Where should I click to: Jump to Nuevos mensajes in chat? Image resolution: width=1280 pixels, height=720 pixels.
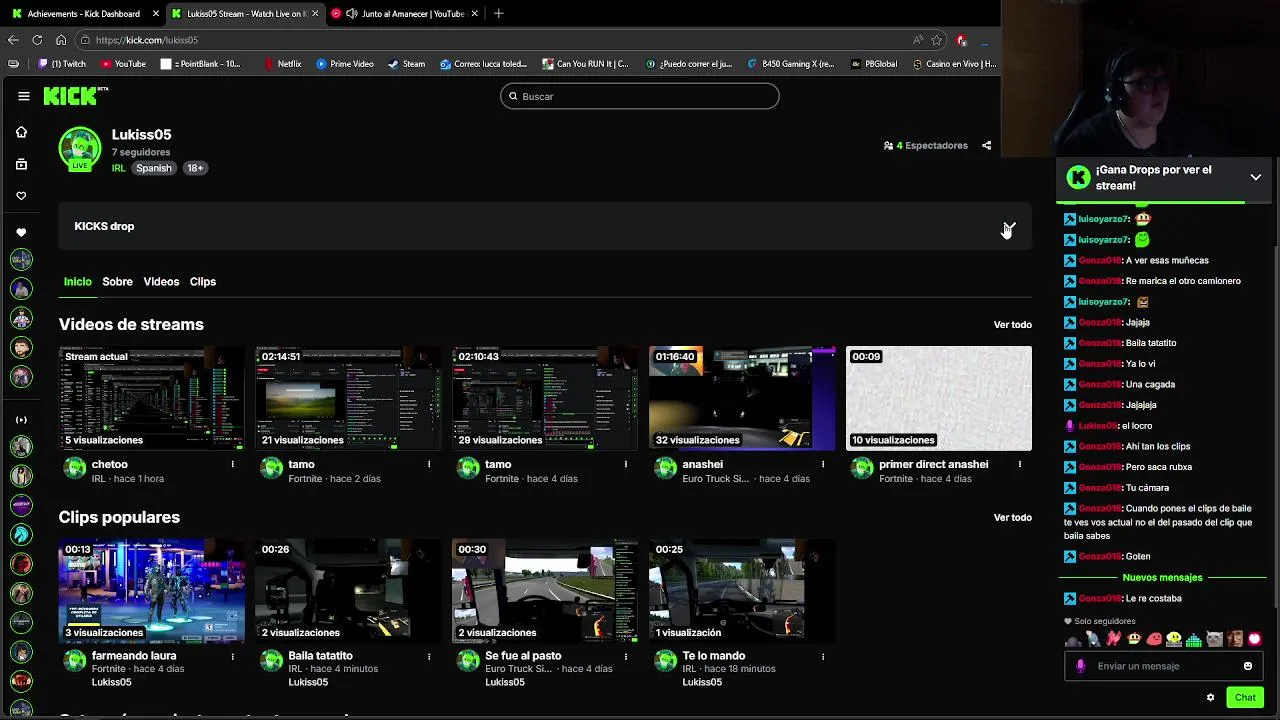[1162, 578]
